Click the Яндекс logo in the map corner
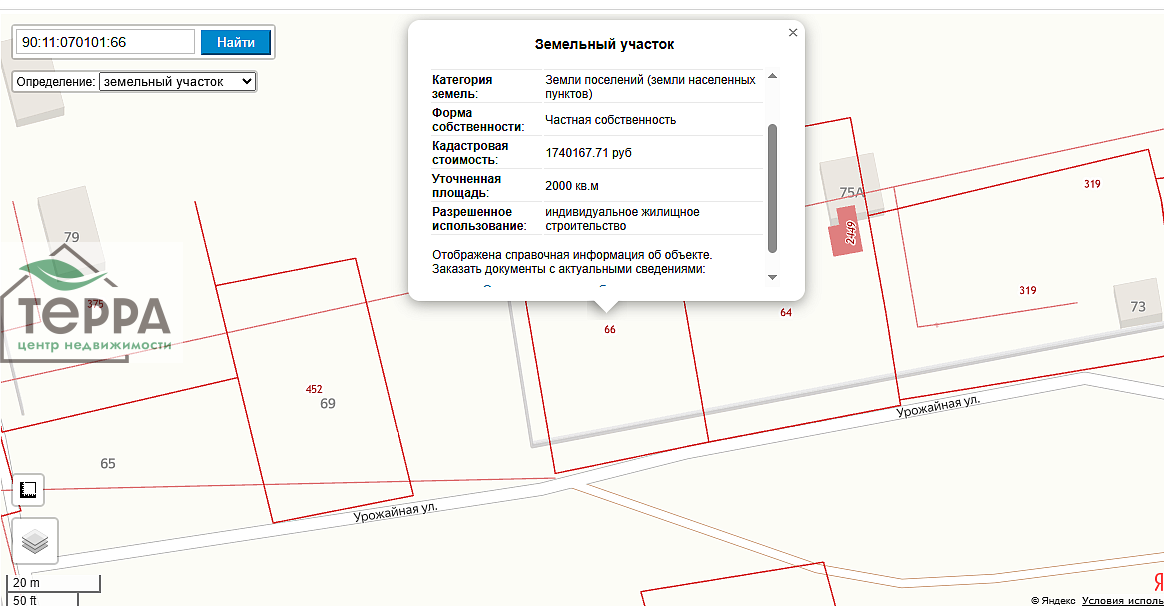Viewport: 1164px width, 606px height. (1157, 583)
